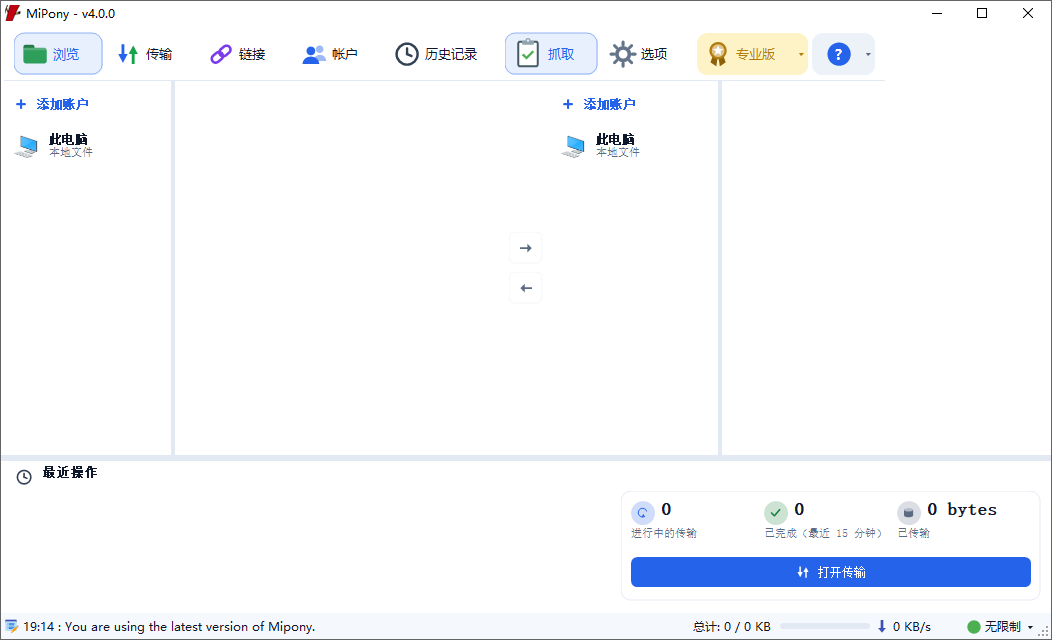Toggle the 抓取 capture button
1052x640 pixels.
click(x=551, y=54)
